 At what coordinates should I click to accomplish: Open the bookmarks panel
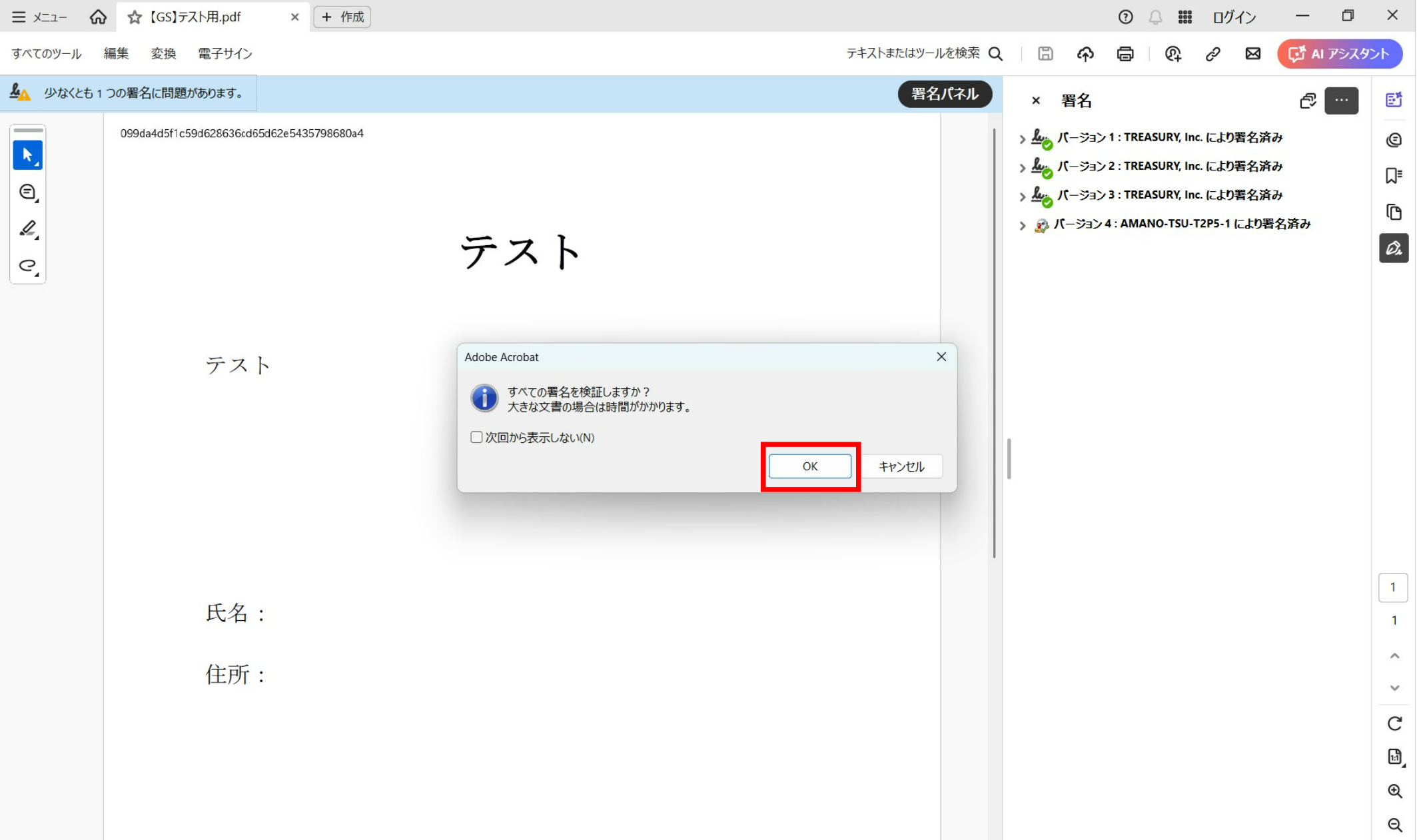1394,175
